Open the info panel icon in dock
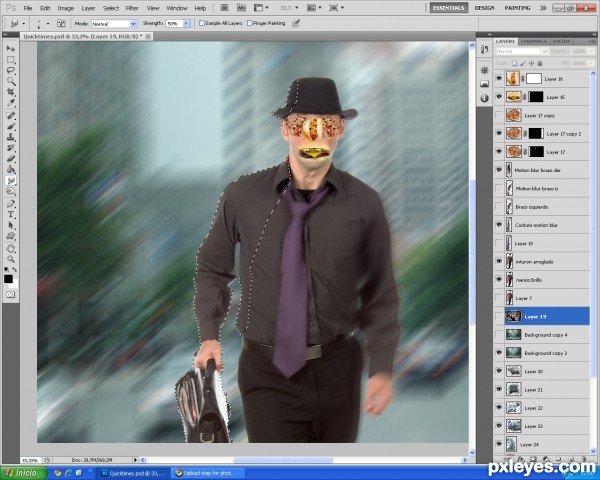This screenshot has height=480, width=600. (484, 98)
